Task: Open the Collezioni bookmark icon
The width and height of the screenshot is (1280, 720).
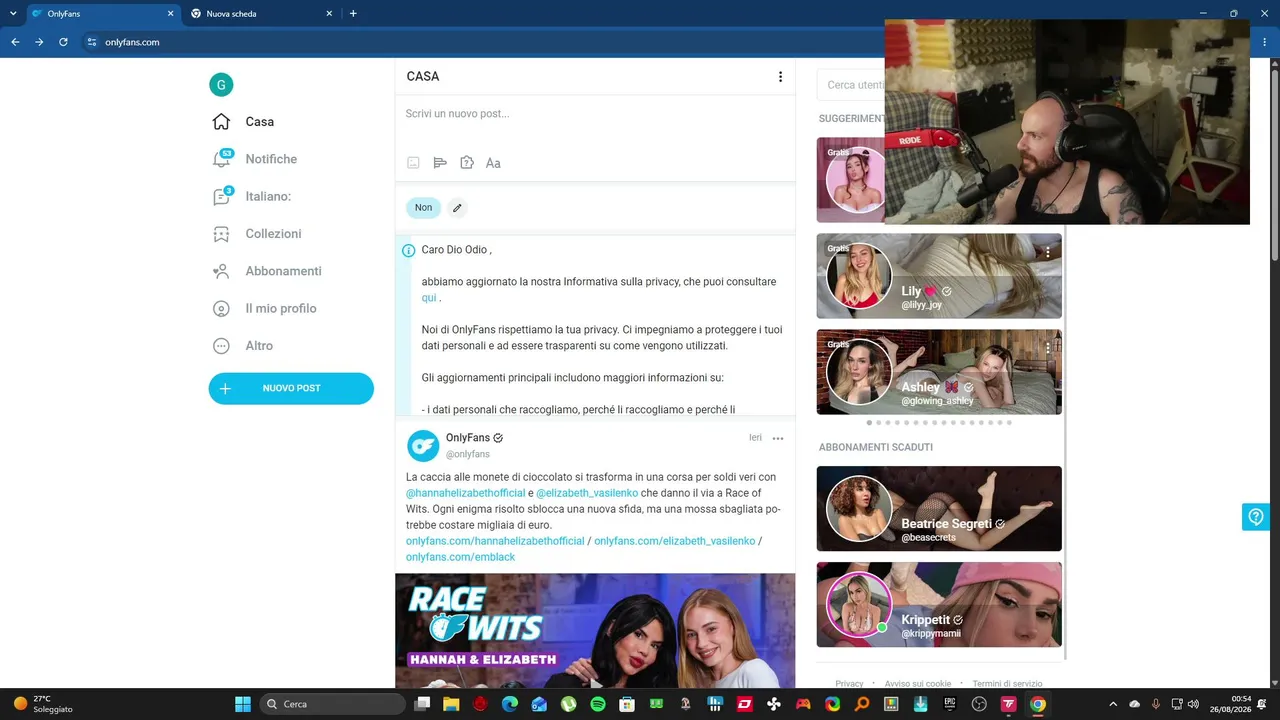Action: click(x=221, y=234)
